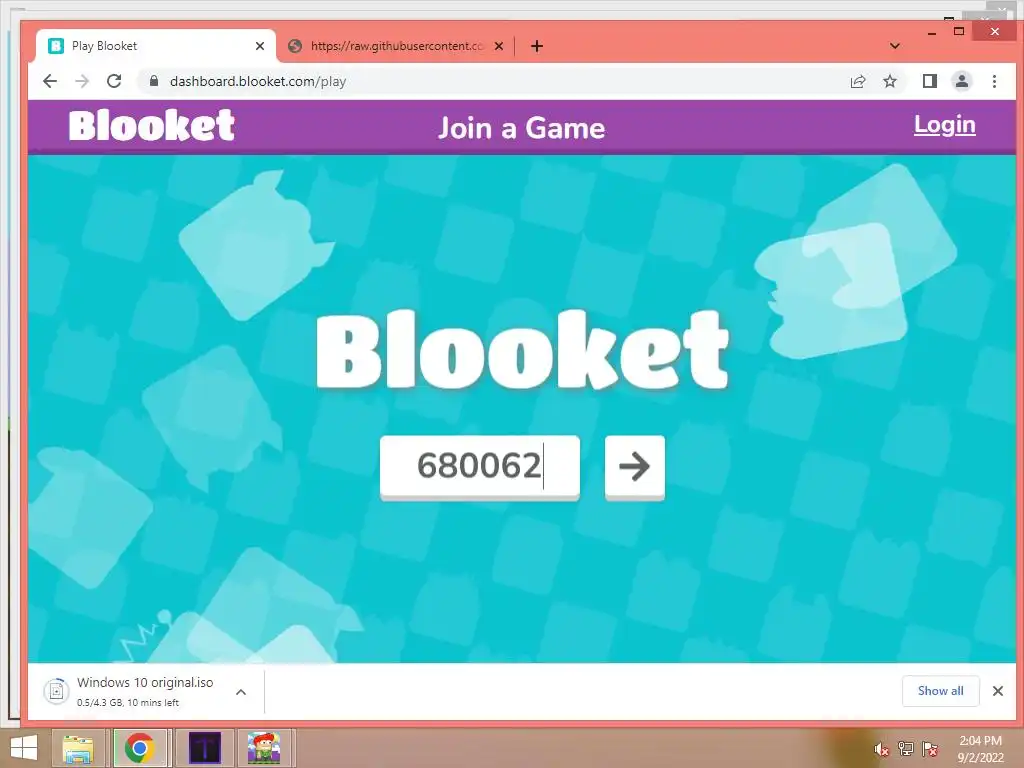Open File Explorer from taskbar
The width and height of the screenshot is (1024, 768).
[x=78, y=748]
